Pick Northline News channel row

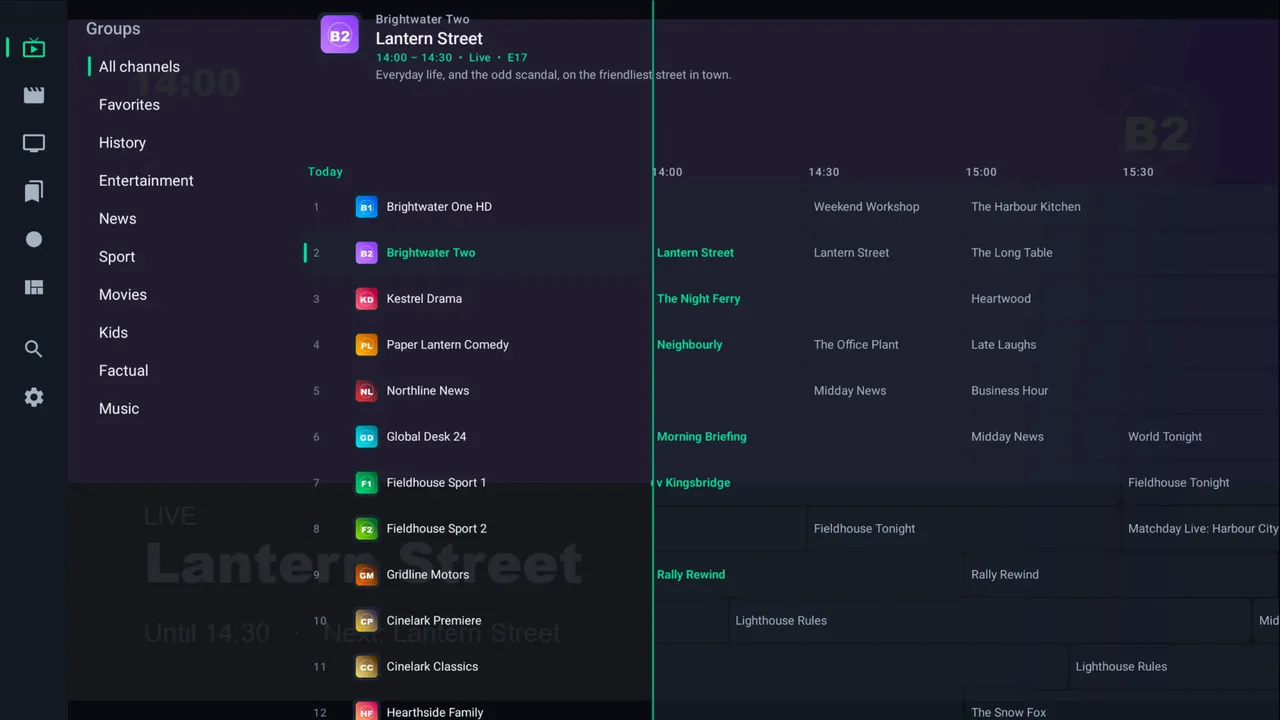tap(476, 391)
